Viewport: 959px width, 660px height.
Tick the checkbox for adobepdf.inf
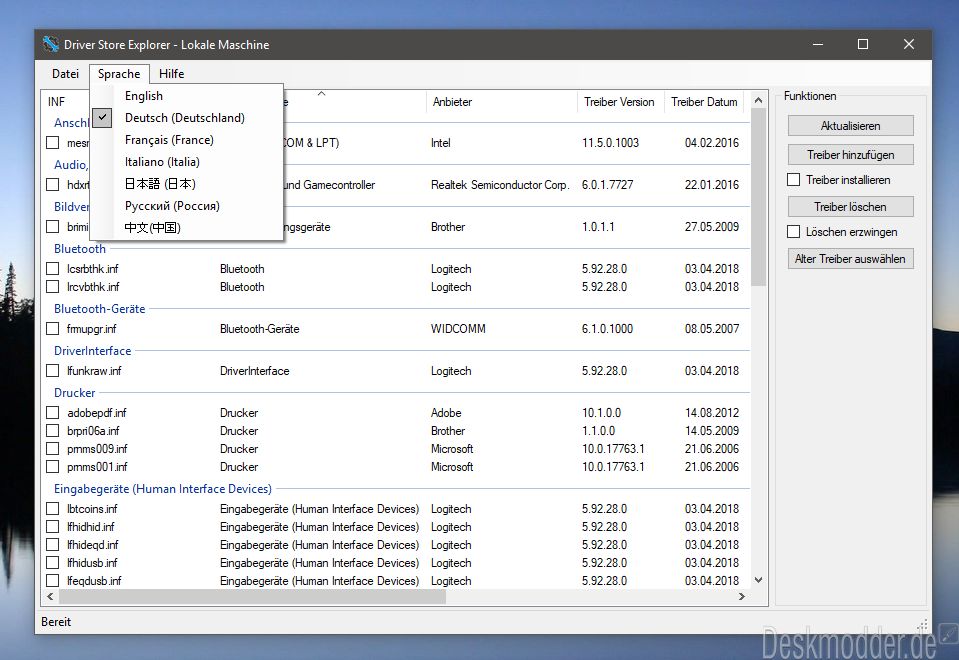click(53, 413)
